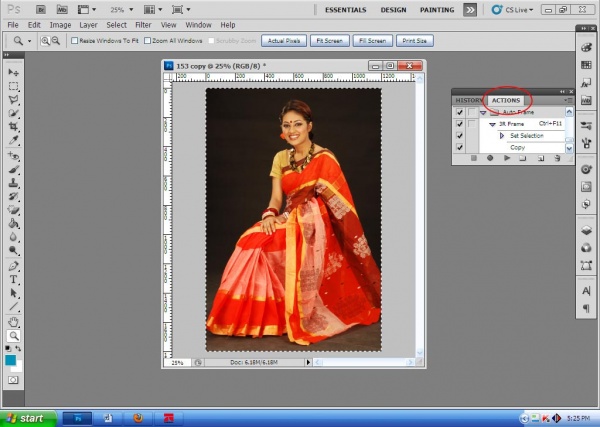Screen dimensions: 600x427
Task: Open the Filter menu
Action: 142,24
